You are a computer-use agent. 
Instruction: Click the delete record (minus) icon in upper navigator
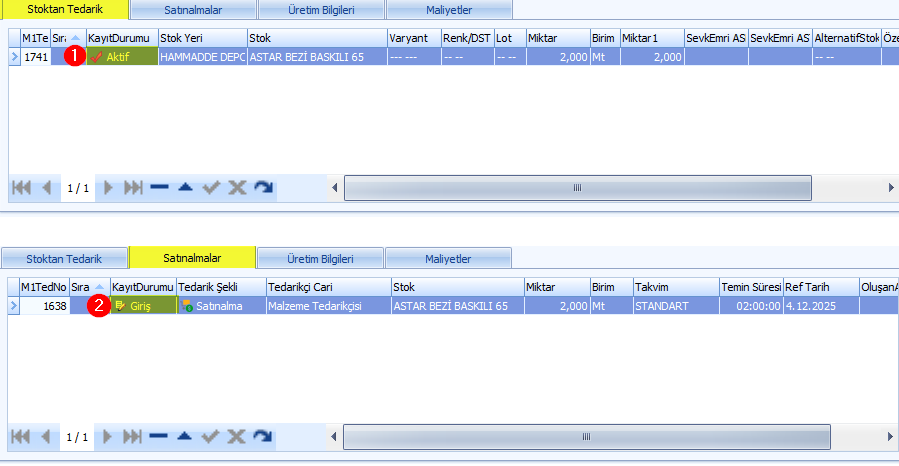tap(159, 187)
